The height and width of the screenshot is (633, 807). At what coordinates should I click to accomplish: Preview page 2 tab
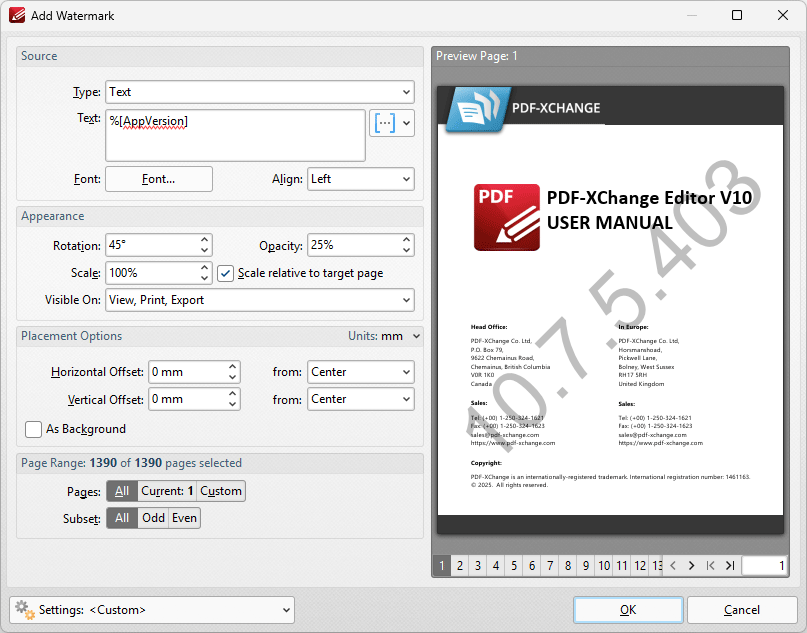click(460, 566)
